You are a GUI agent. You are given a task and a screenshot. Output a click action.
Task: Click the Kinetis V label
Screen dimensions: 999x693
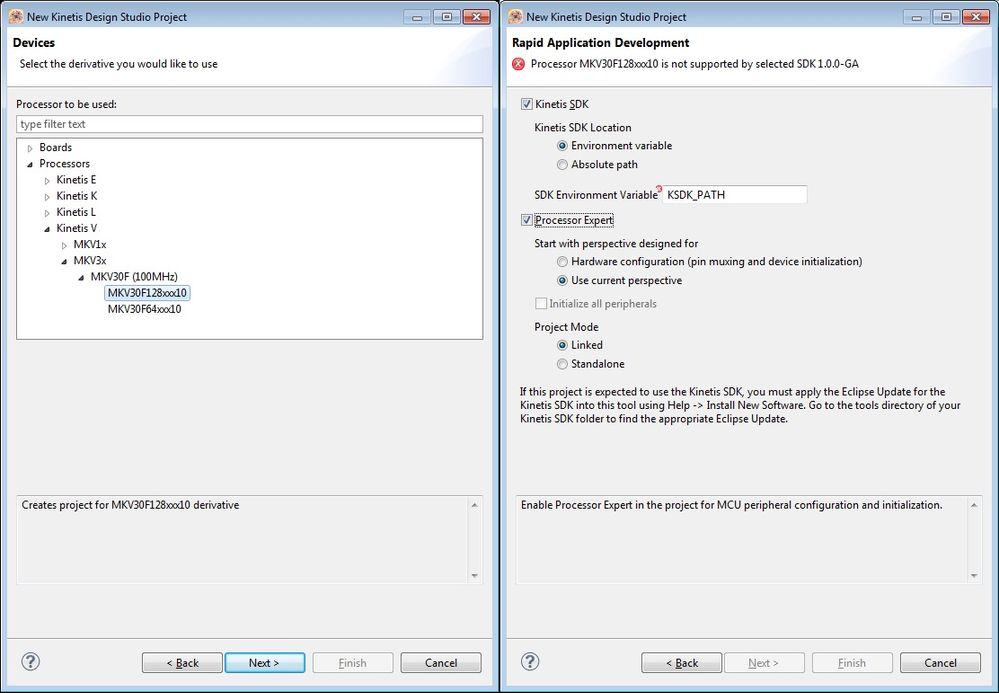point(76,228)
